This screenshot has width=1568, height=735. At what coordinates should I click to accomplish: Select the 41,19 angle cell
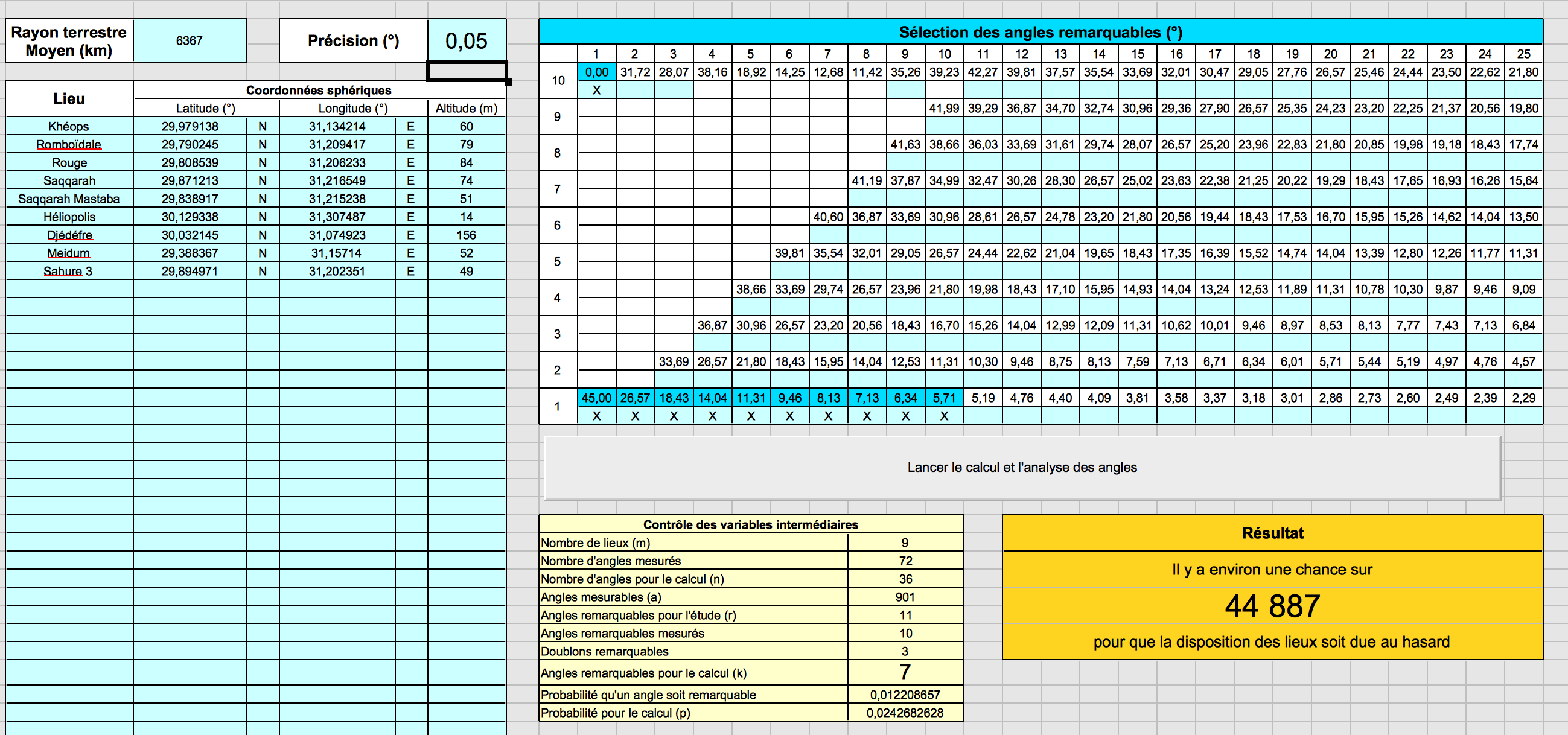tap(867, 180)
